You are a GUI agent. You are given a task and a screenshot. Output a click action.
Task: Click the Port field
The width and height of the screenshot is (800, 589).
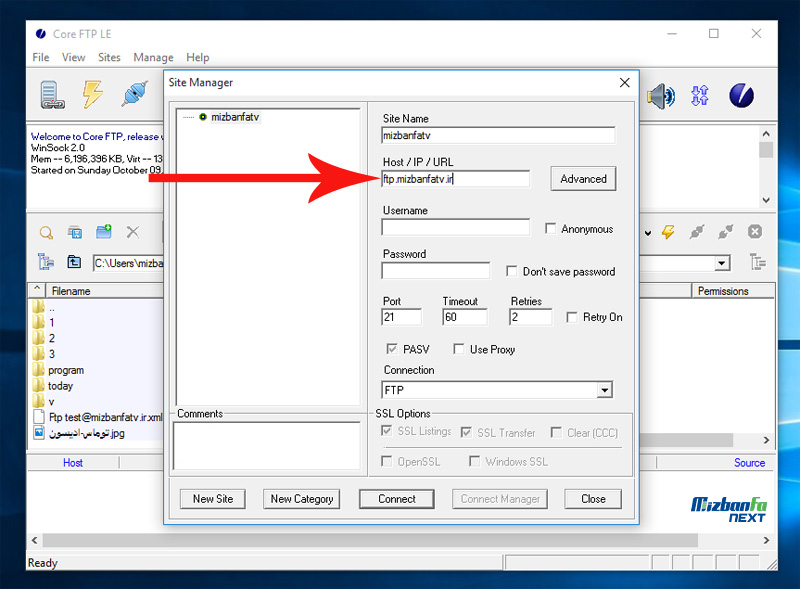(x=402, y=317)
